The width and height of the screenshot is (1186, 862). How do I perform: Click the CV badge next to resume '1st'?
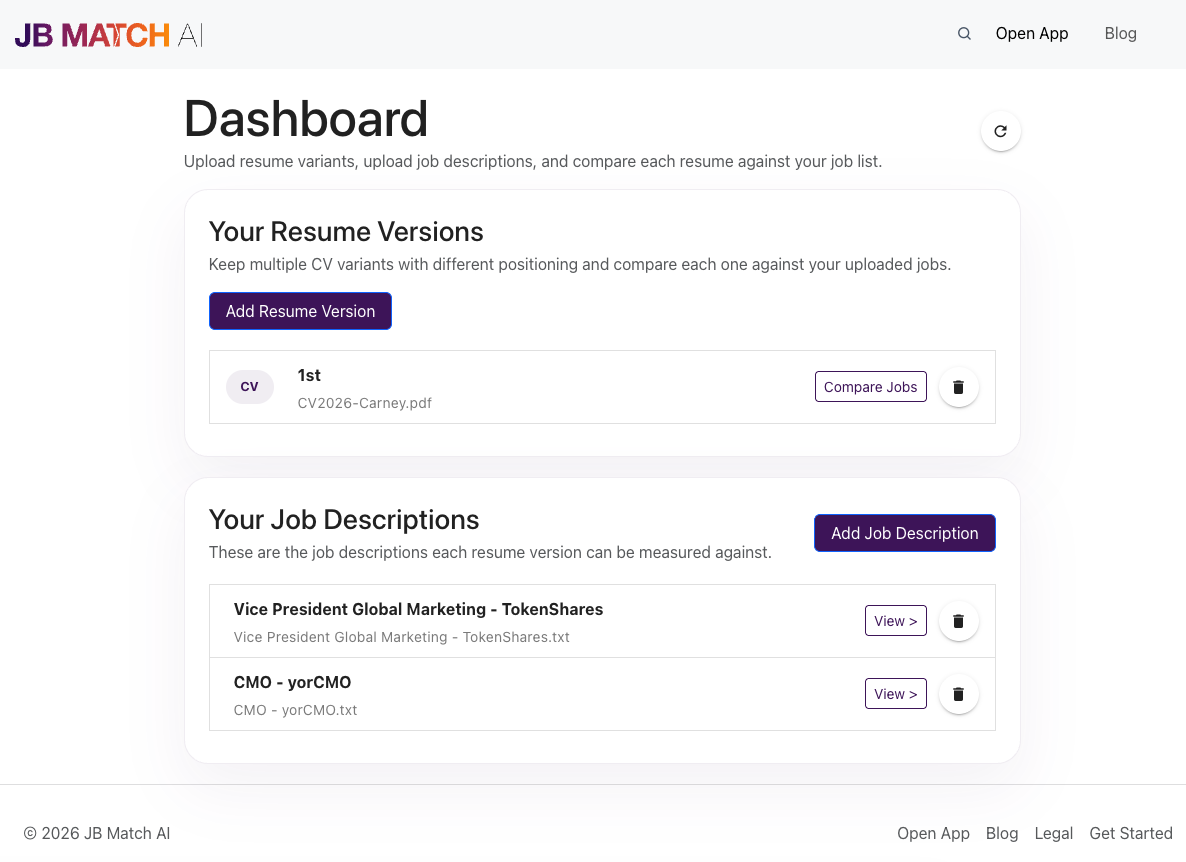[x=249, y=387]
